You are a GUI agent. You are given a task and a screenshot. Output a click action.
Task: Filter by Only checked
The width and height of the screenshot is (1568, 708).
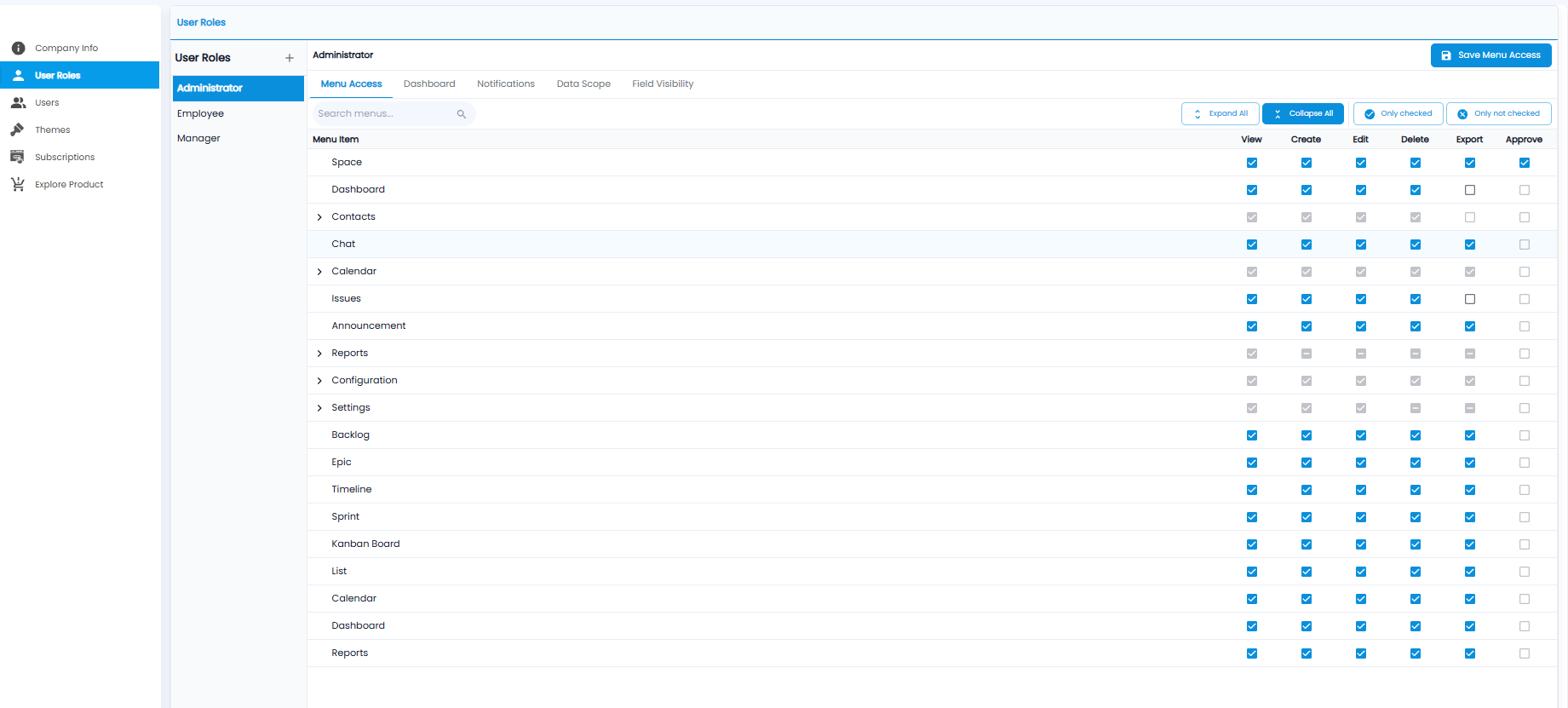1399,113
